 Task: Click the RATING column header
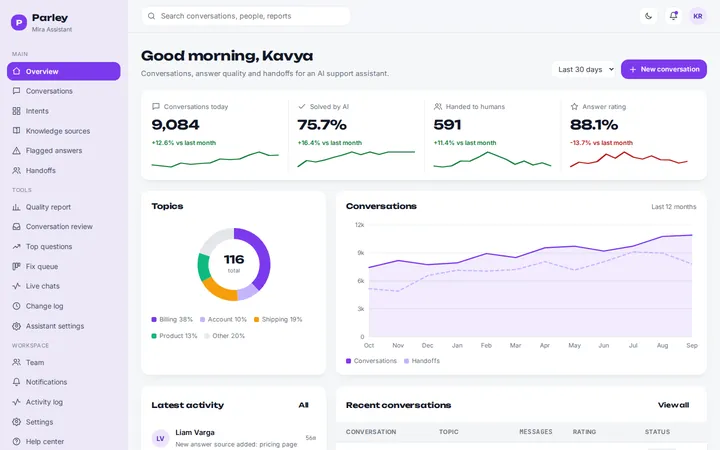tap(584, 432)
